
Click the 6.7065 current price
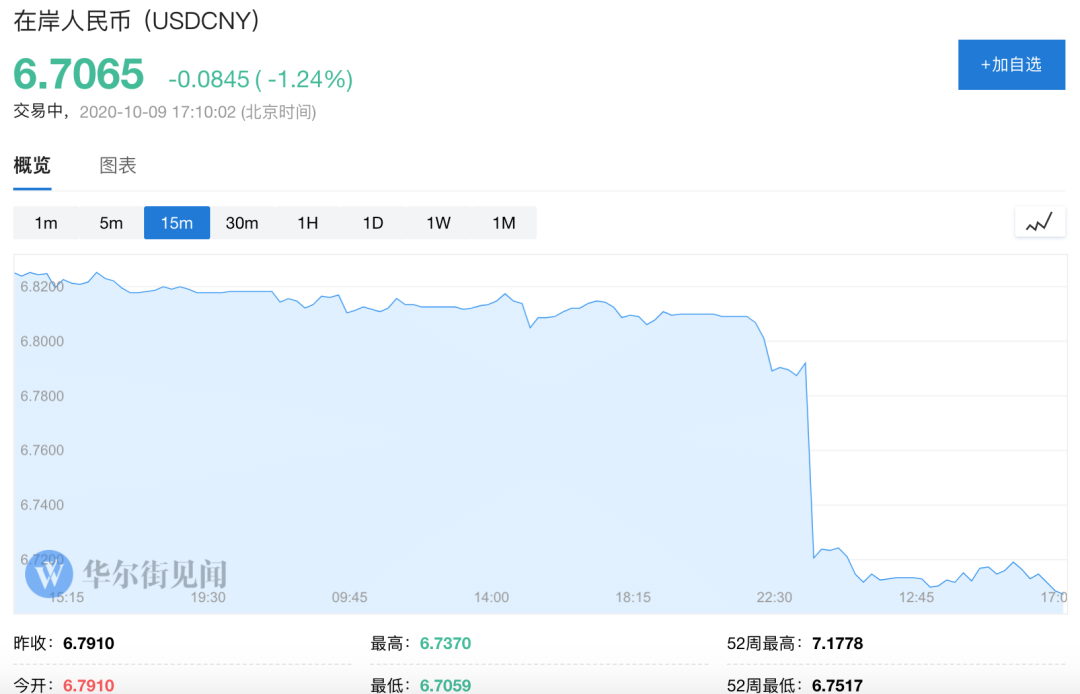point(79,75)
